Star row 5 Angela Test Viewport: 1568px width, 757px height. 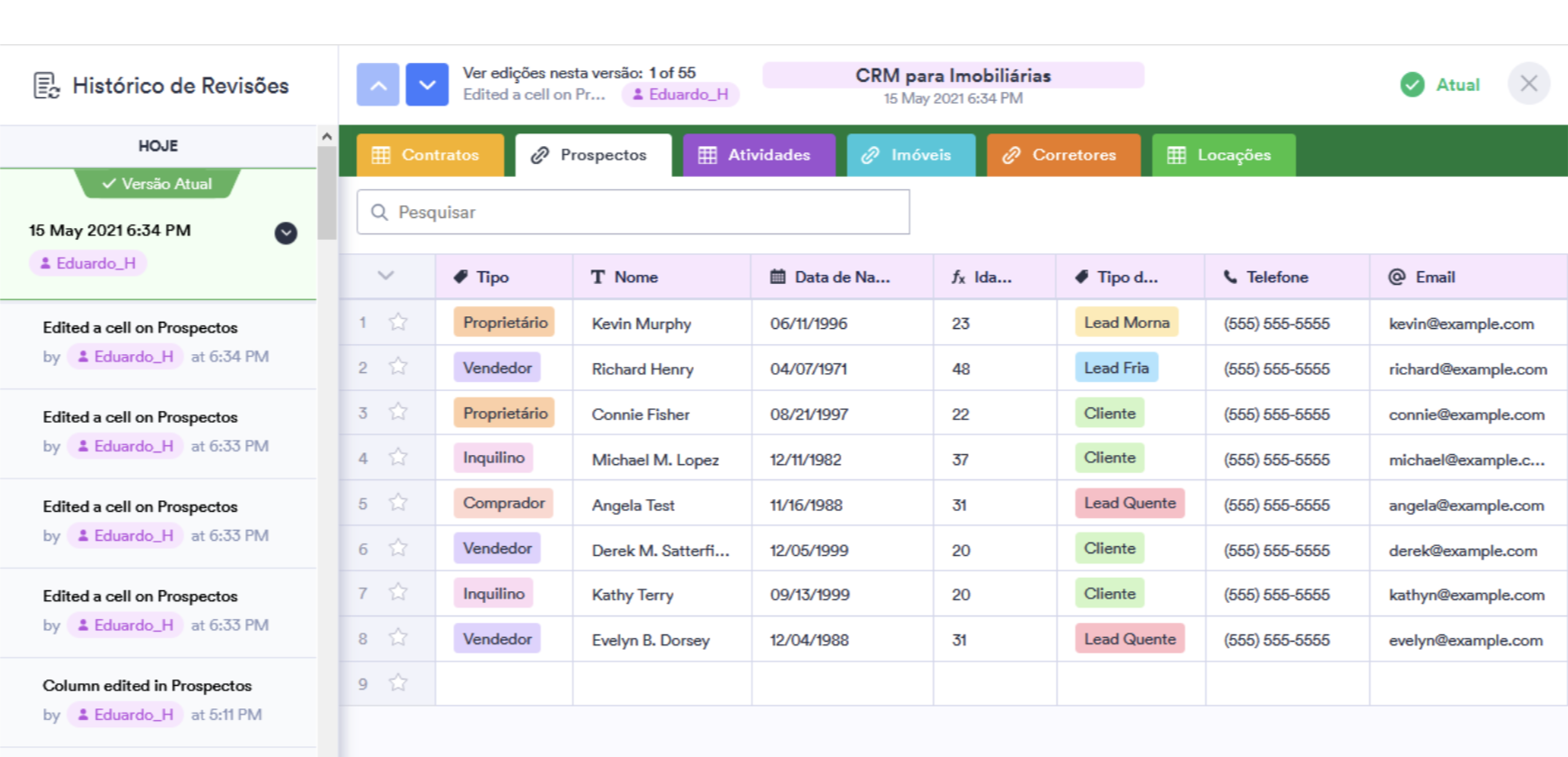tap(398, 502)
